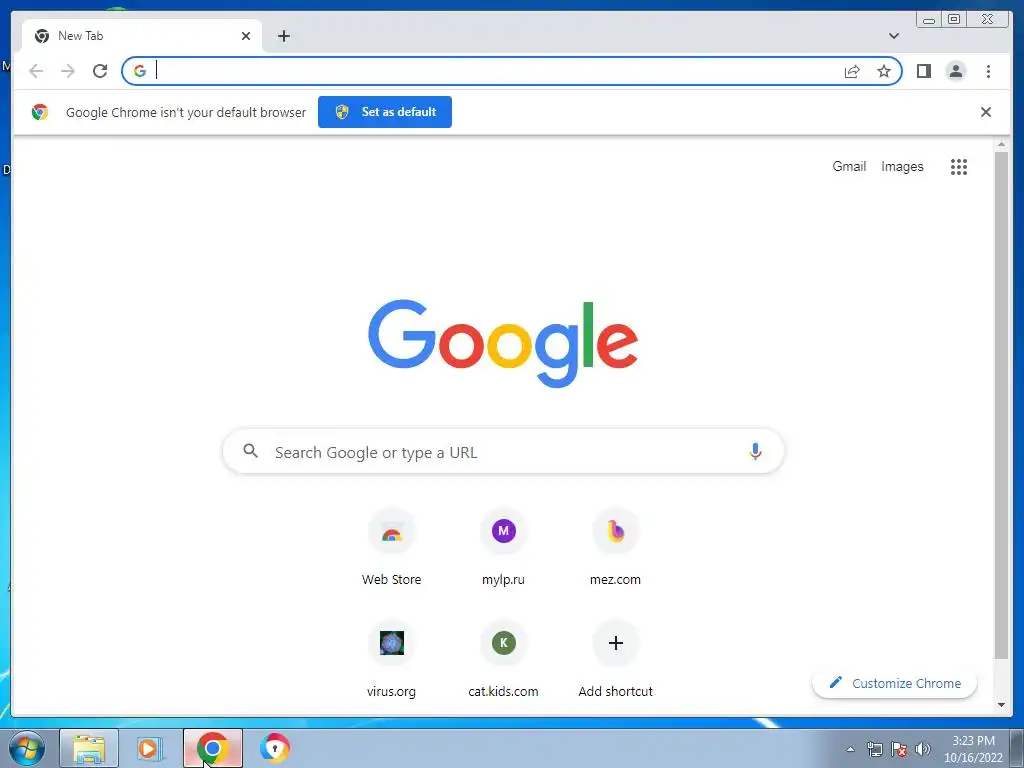Dismiss the default browser infobar
1024x768 pixels.
(x=985, y=112)
